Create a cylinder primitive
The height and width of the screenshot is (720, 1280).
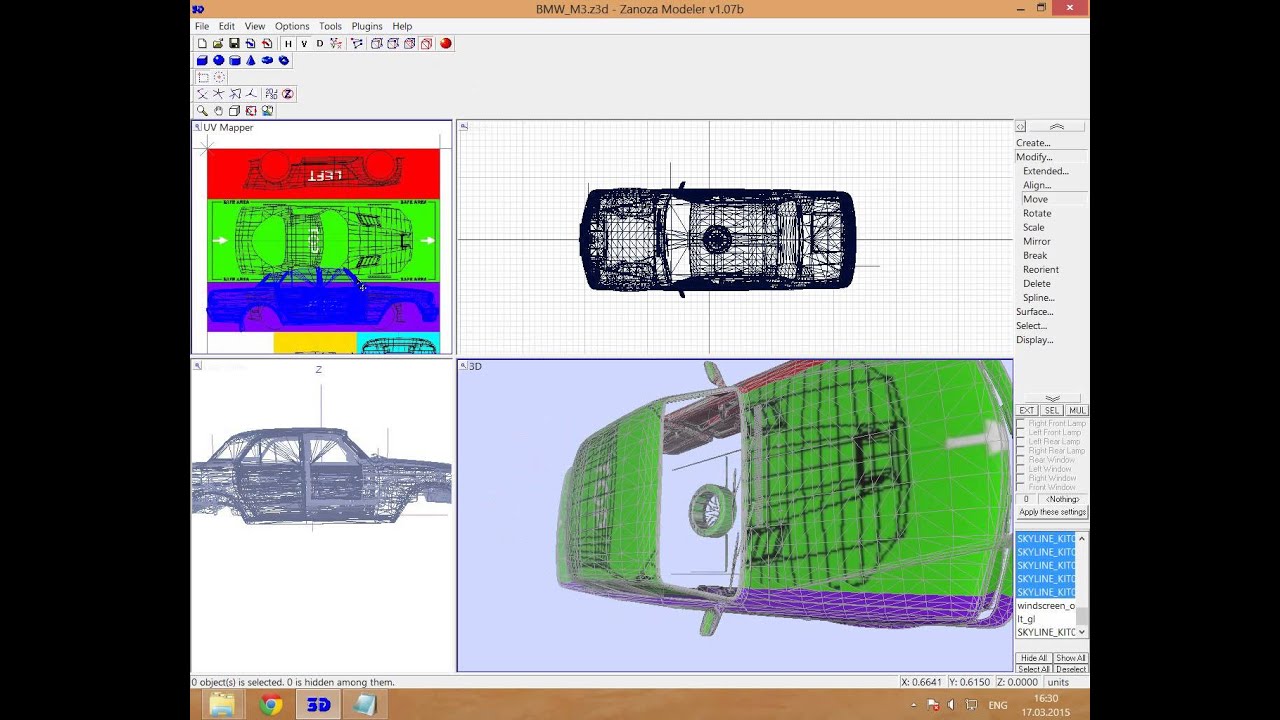pyautogui.click(x=235, y=61)
